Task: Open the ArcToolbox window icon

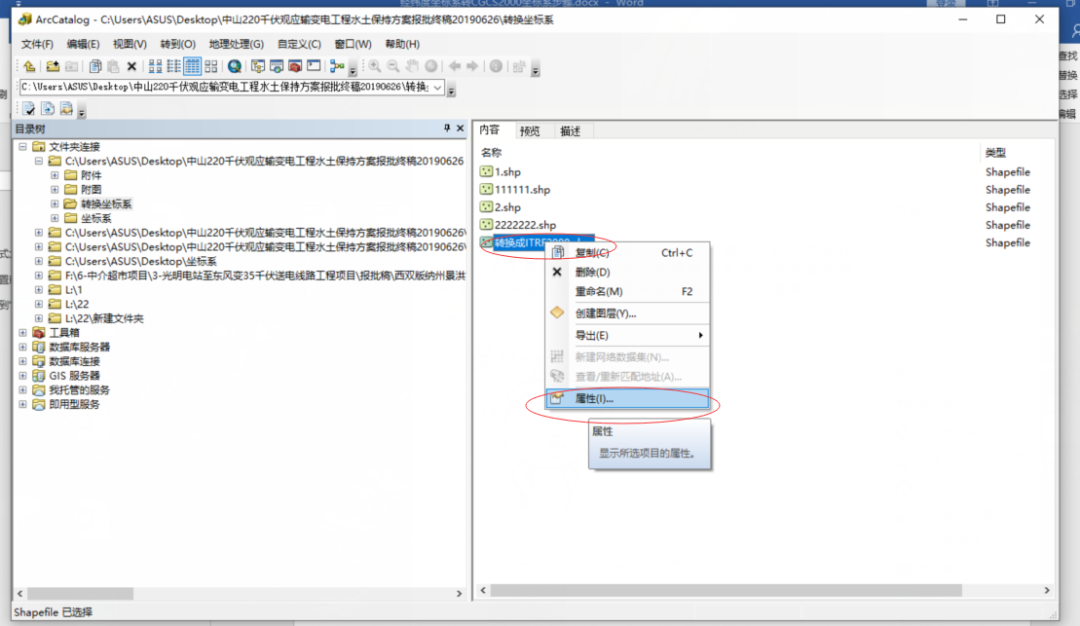Action: tap(294, 66)
